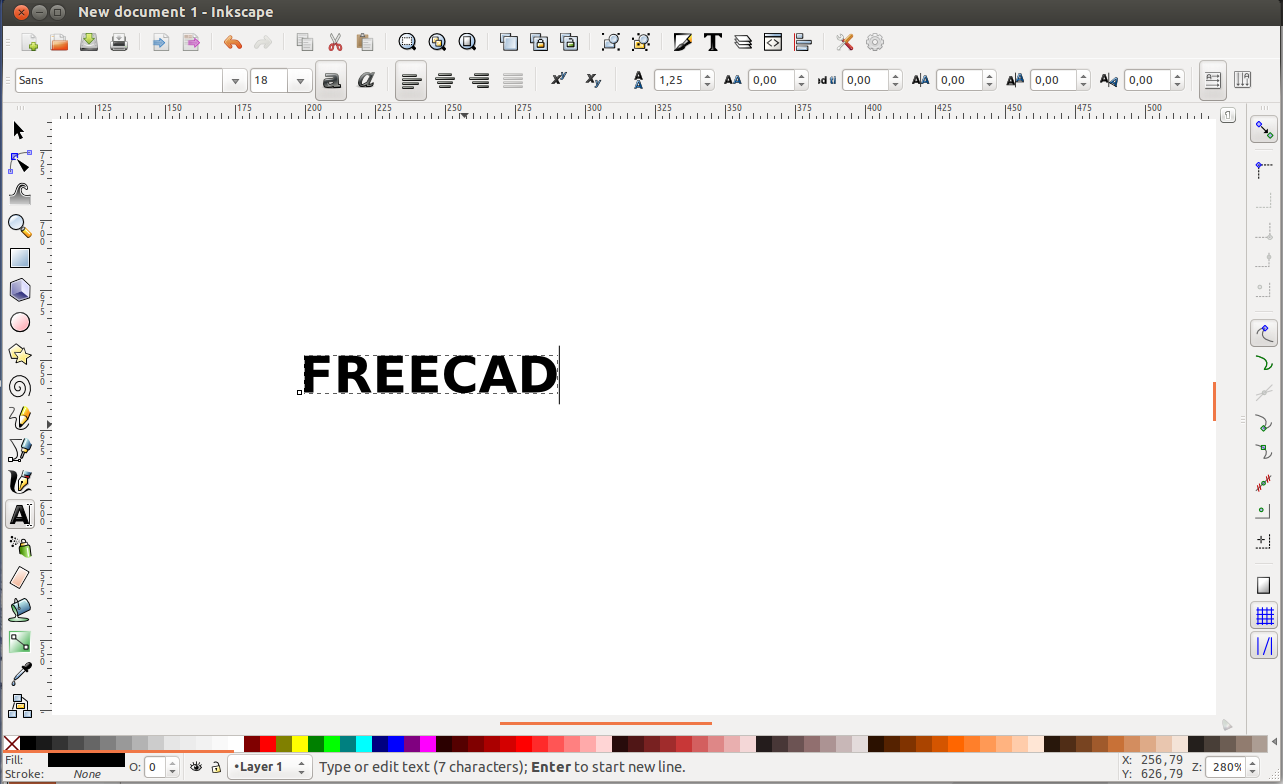
Task: Select the Selector arrow tool
Action: click(x=19, y=130)
